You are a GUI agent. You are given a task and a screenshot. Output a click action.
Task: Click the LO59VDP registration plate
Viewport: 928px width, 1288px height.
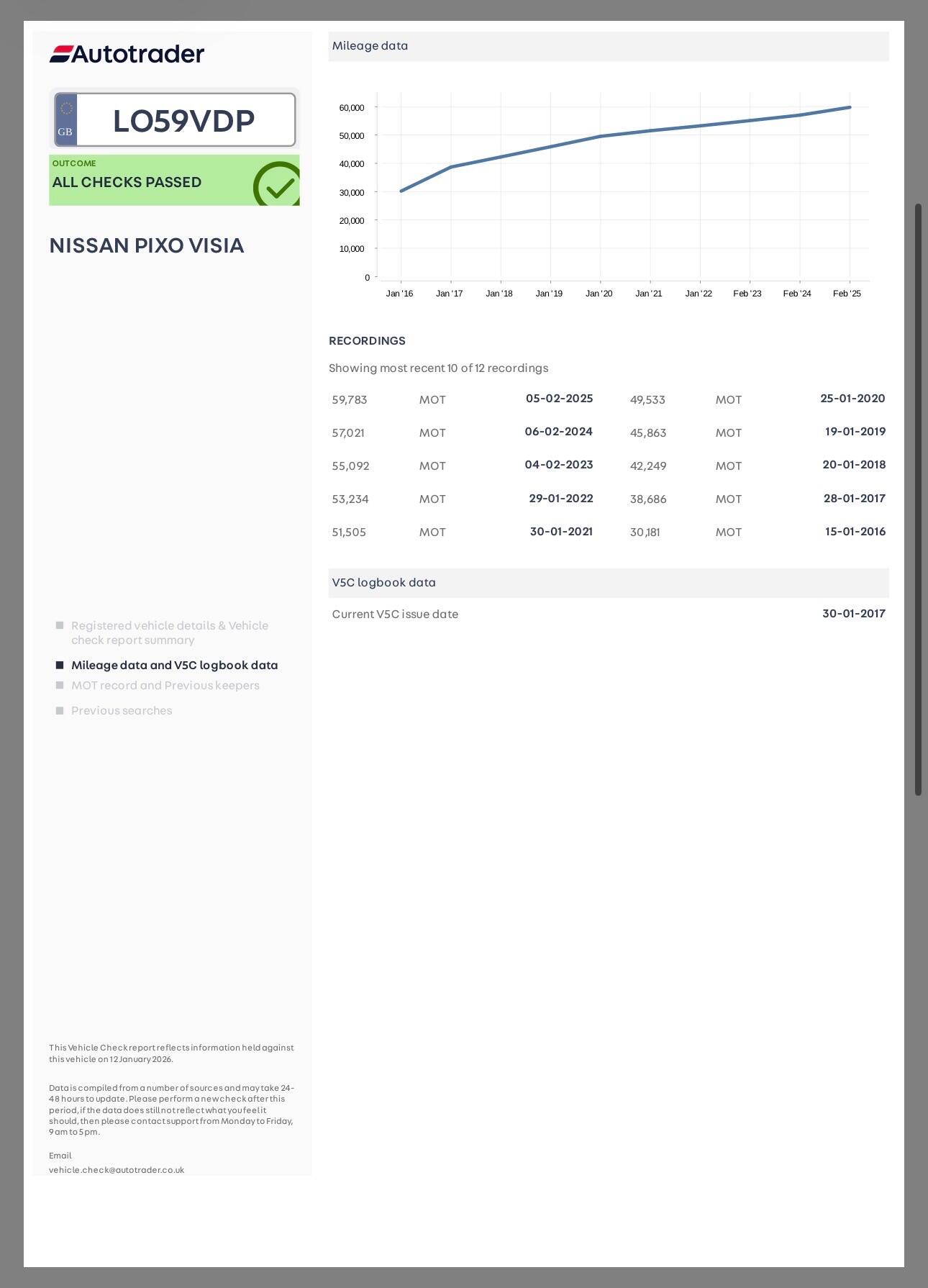tap(183, 121)
